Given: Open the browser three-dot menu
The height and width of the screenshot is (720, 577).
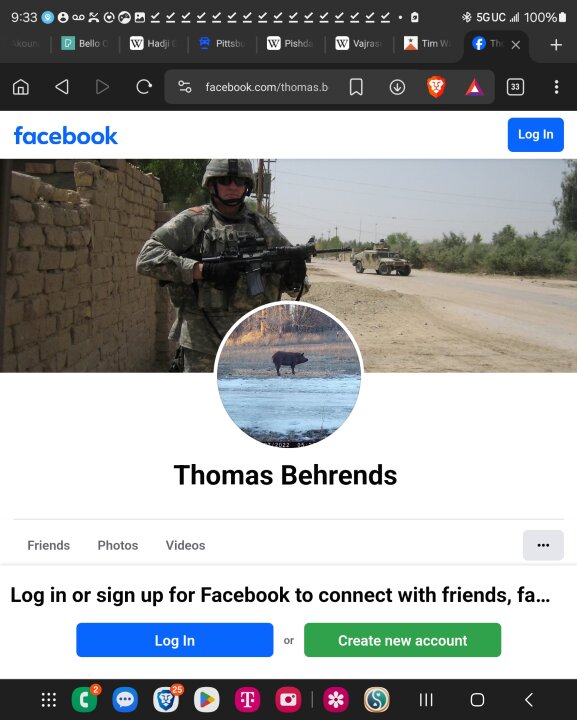Looking at the screenshot, I should tap(556, 87).
